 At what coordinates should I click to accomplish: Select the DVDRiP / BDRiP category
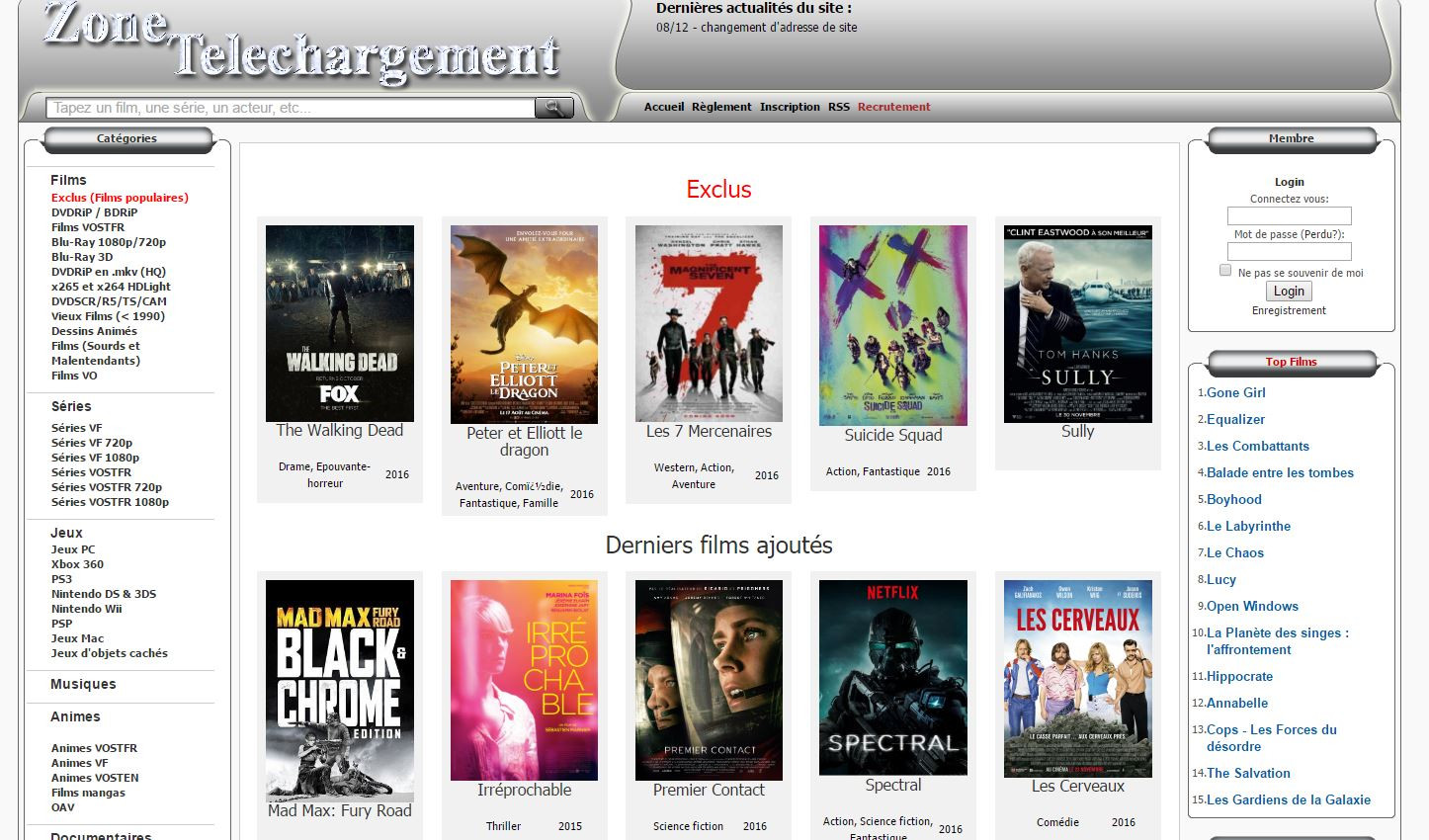(95, 212)
